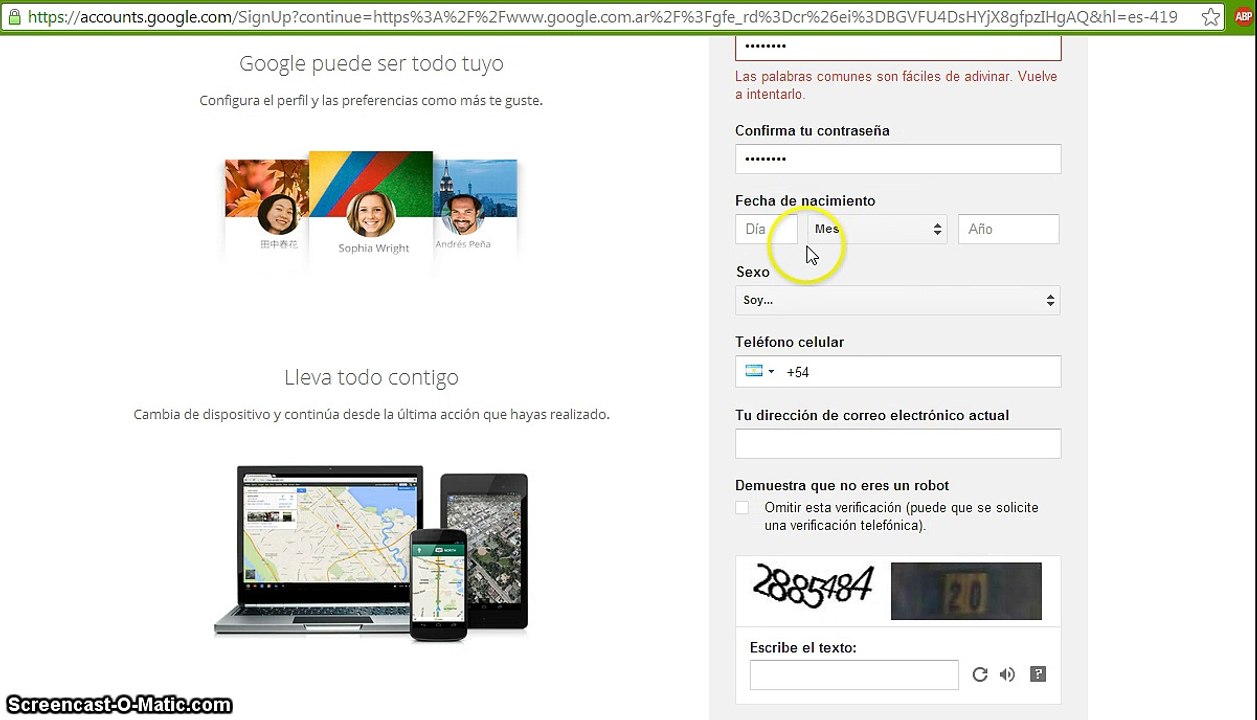Click 'Google puede ser todo tuyo' heading

[x=371, y=63]
